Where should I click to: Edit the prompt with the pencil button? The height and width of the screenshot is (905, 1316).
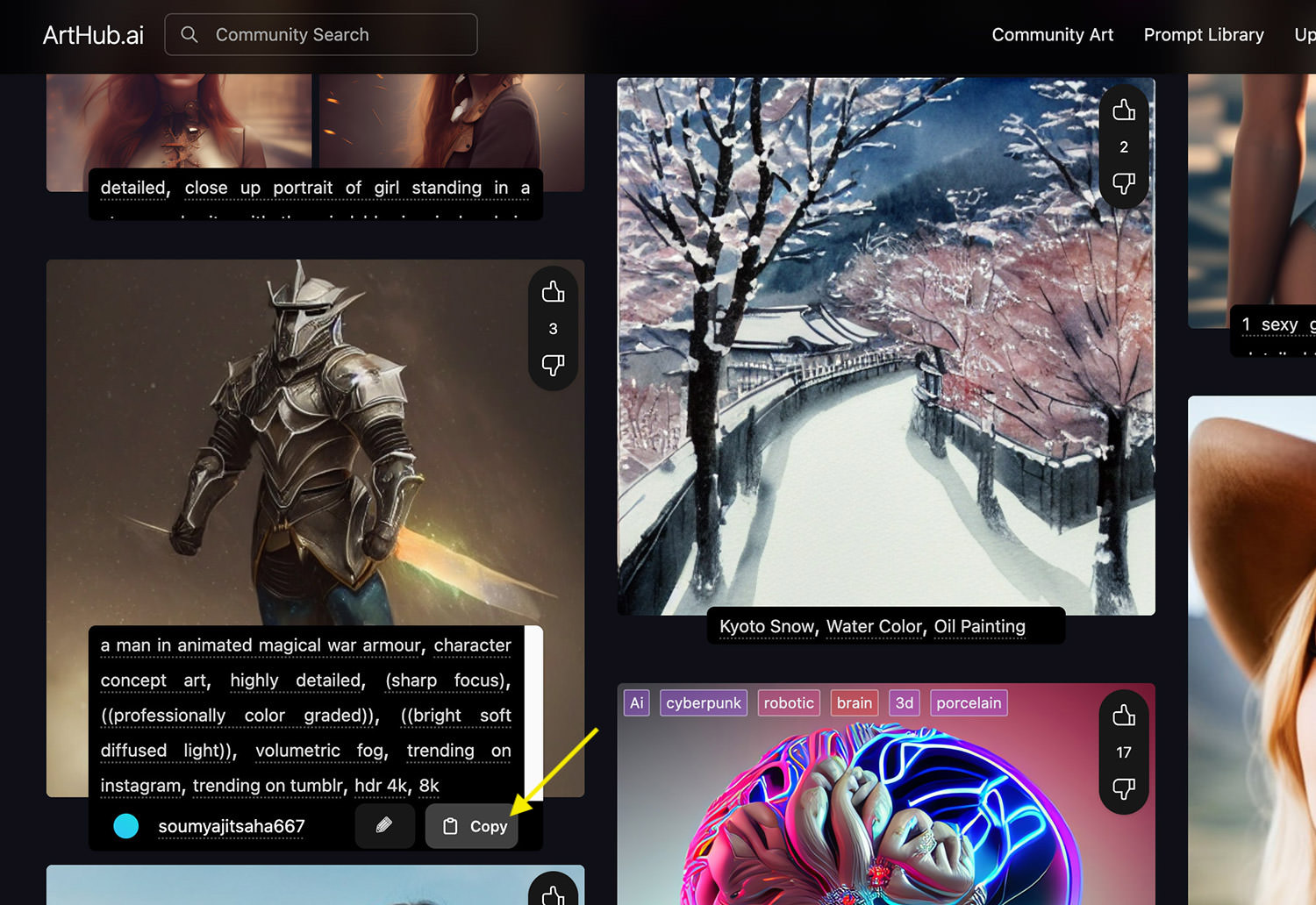(384, 826)
